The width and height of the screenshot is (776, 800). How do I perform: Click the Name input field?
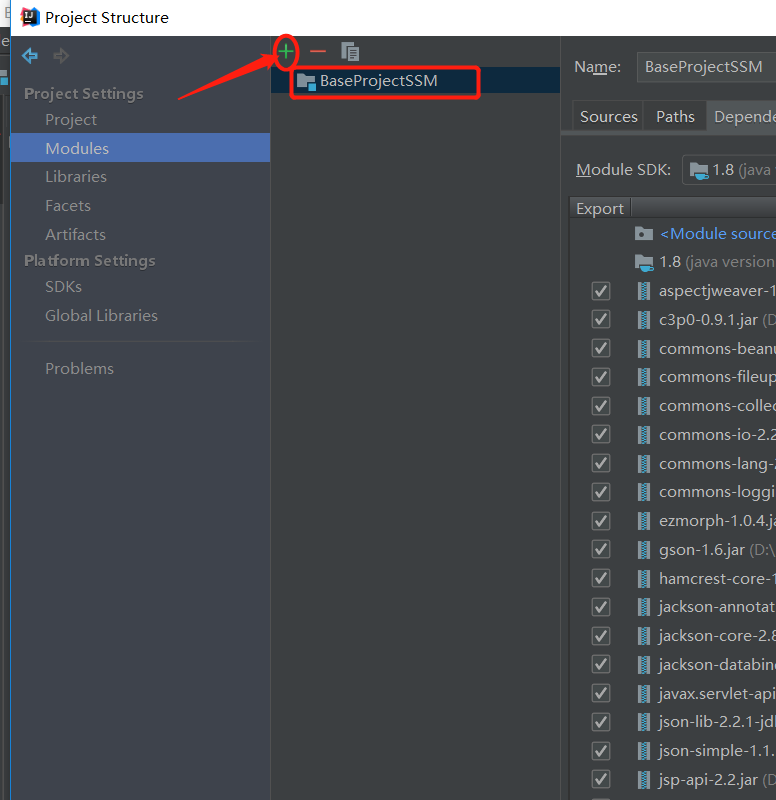click(706, 67)
